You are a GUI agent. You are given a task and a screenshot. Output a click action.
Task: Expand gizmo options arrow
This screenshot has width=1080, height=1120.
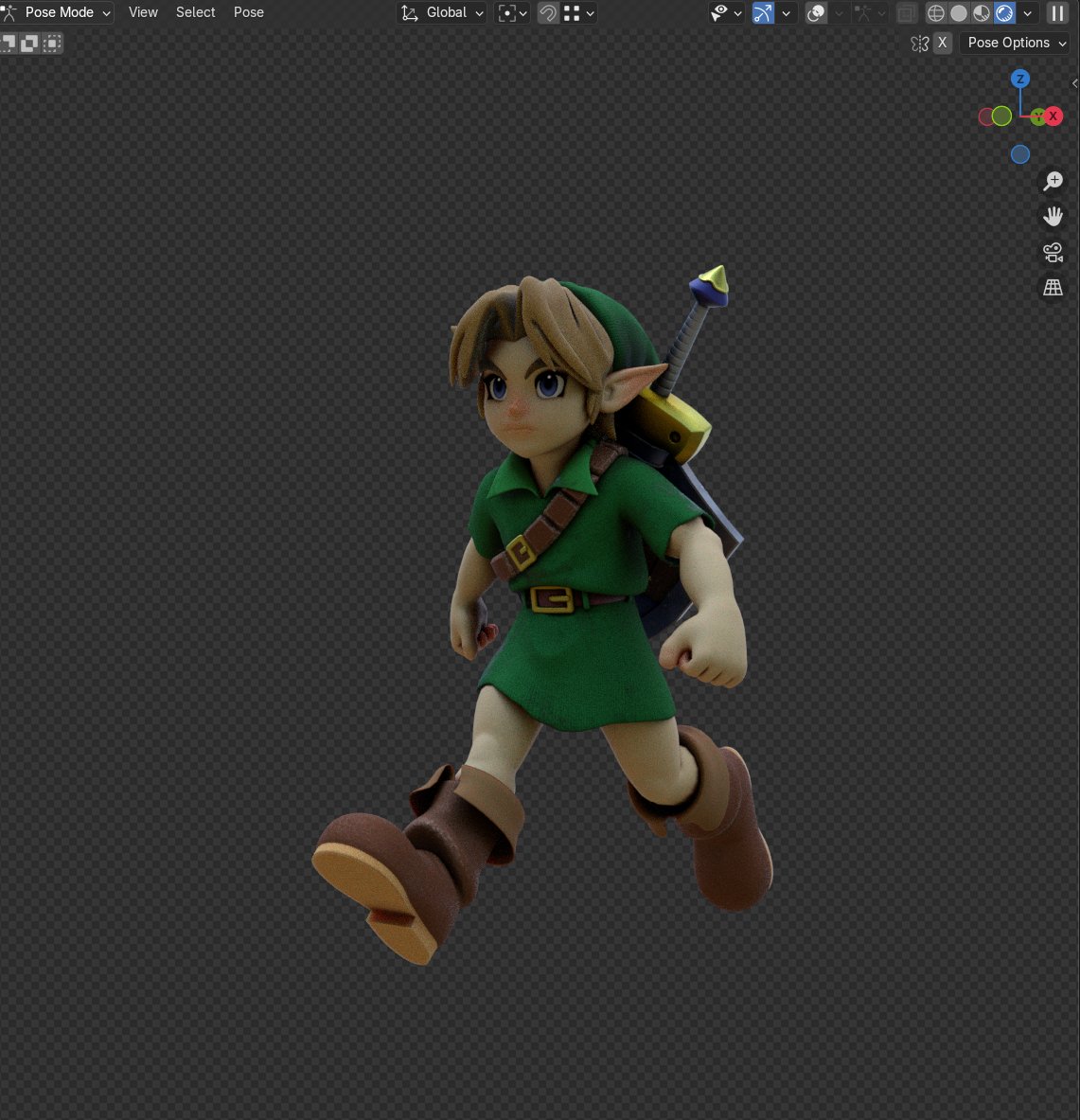(x=786, y=13)
